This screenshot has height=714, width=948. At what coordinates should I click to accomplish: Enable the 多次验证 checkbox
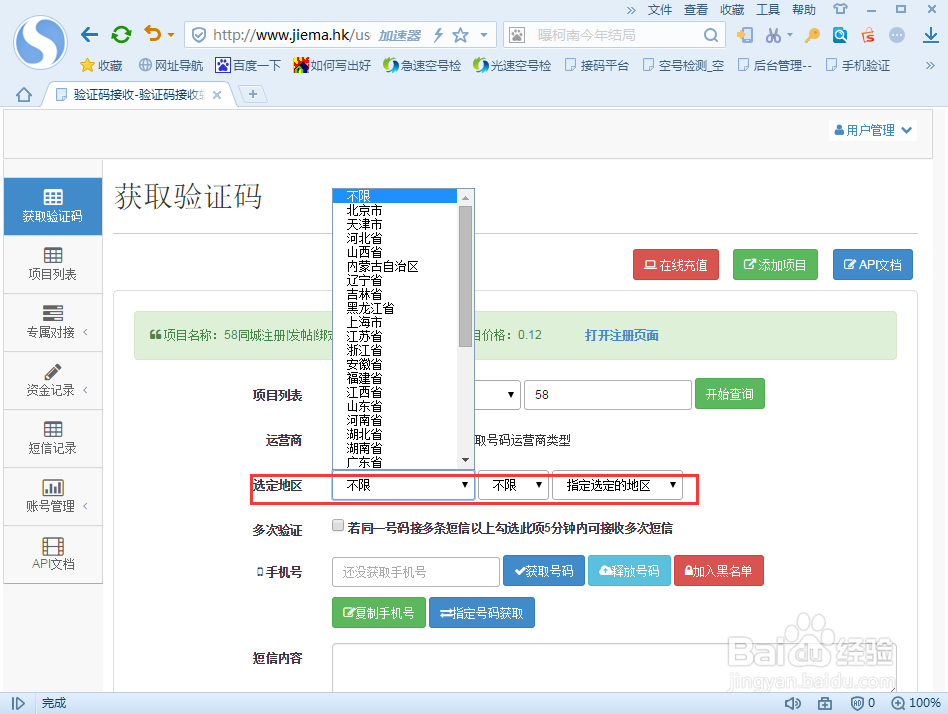coord(338,524)
